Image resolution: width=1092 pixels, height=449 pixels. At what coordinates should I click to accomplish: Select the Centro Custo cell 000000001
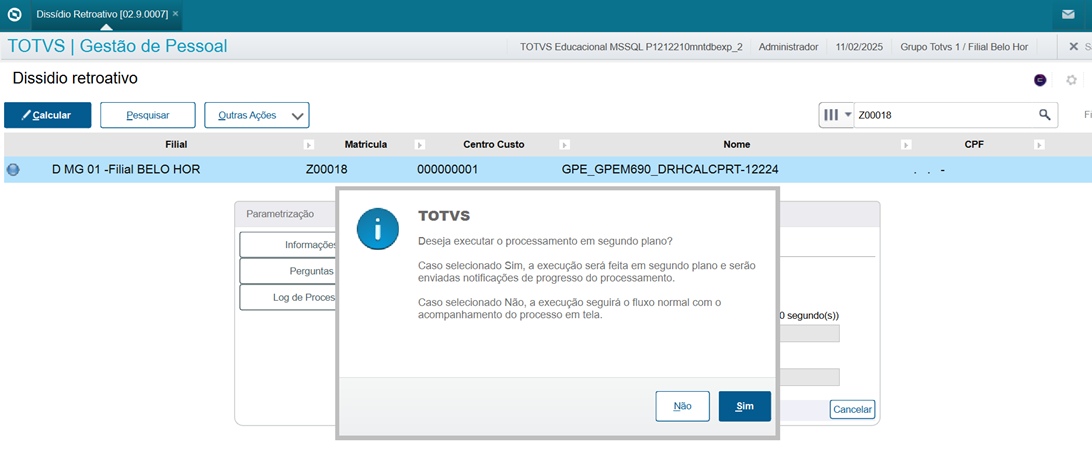click(x=447, y=169)
